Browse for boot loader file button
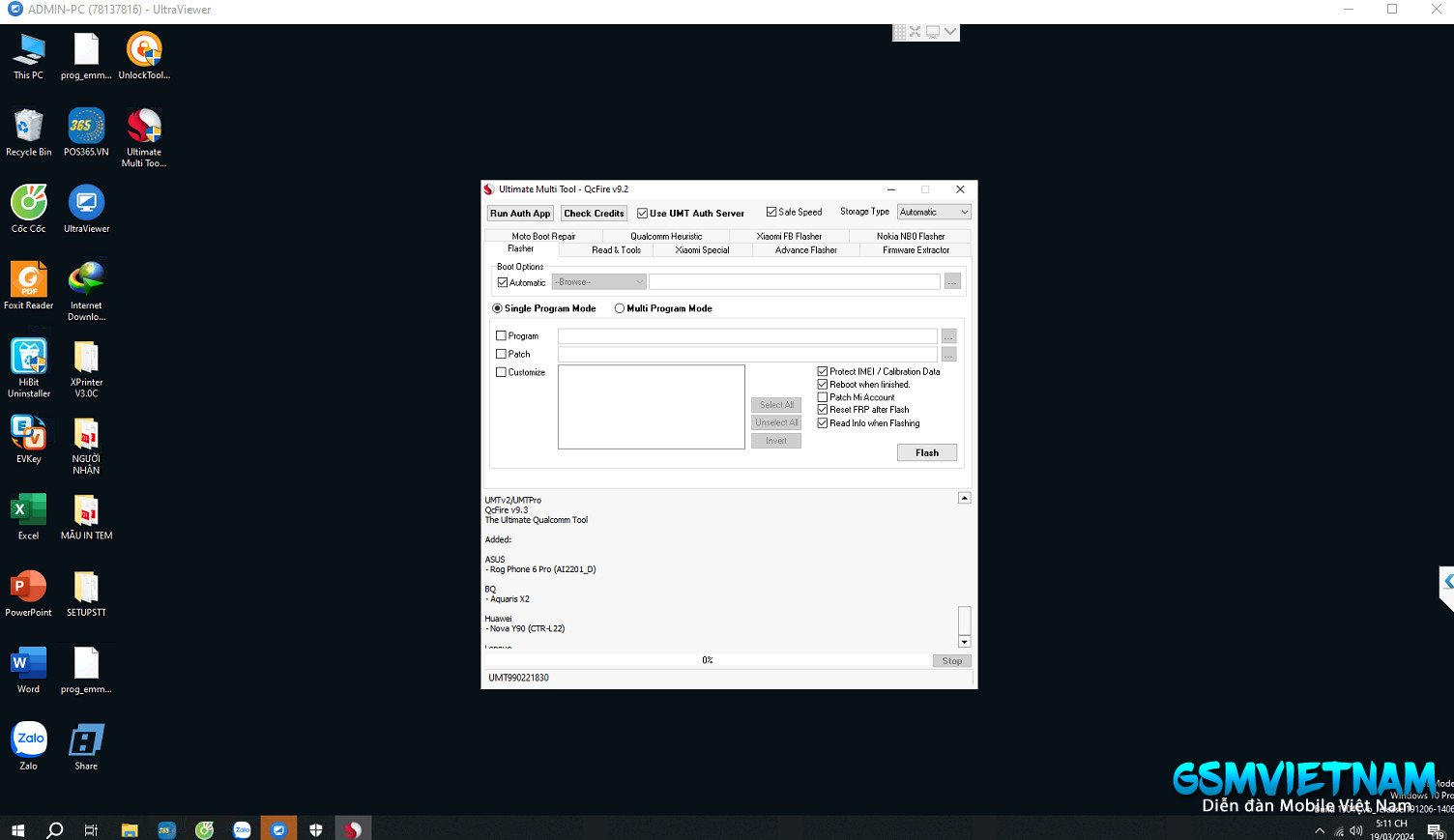The image size is (1454, 840). tap(952, 282)
